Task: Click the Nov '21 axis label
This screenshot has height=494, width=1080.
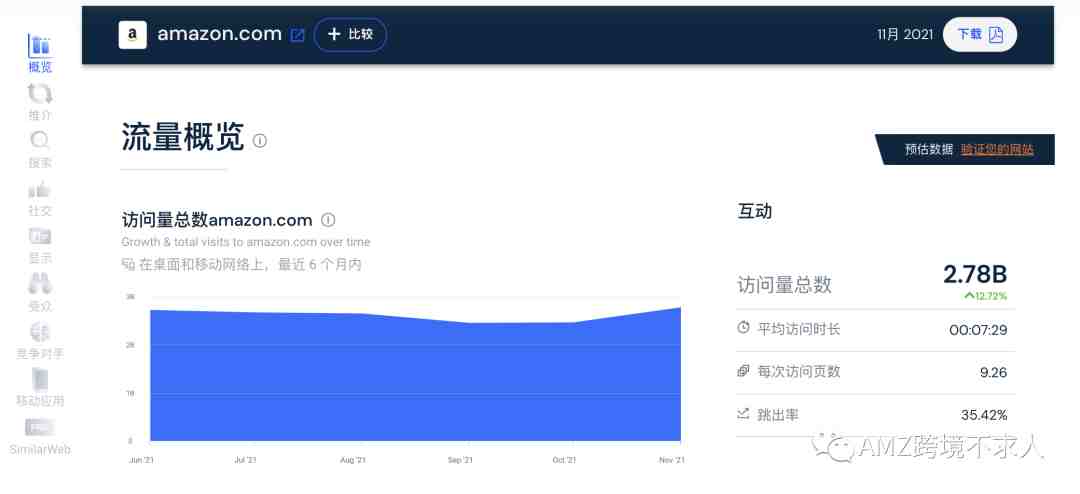Action: [672, 460]
